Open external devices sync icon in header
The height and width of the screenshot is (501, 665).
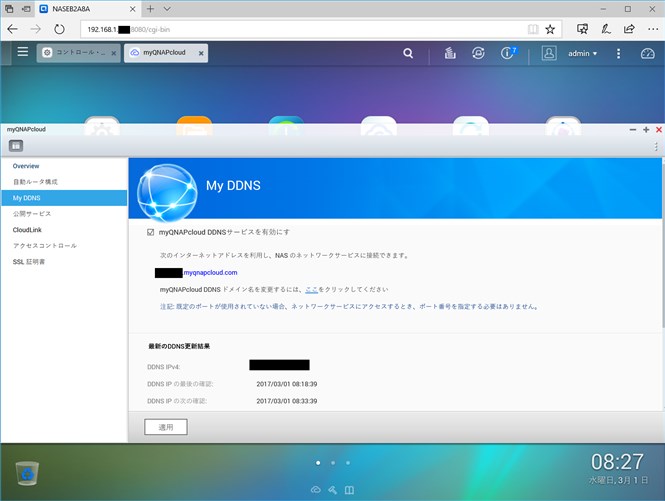coord(478,53)
